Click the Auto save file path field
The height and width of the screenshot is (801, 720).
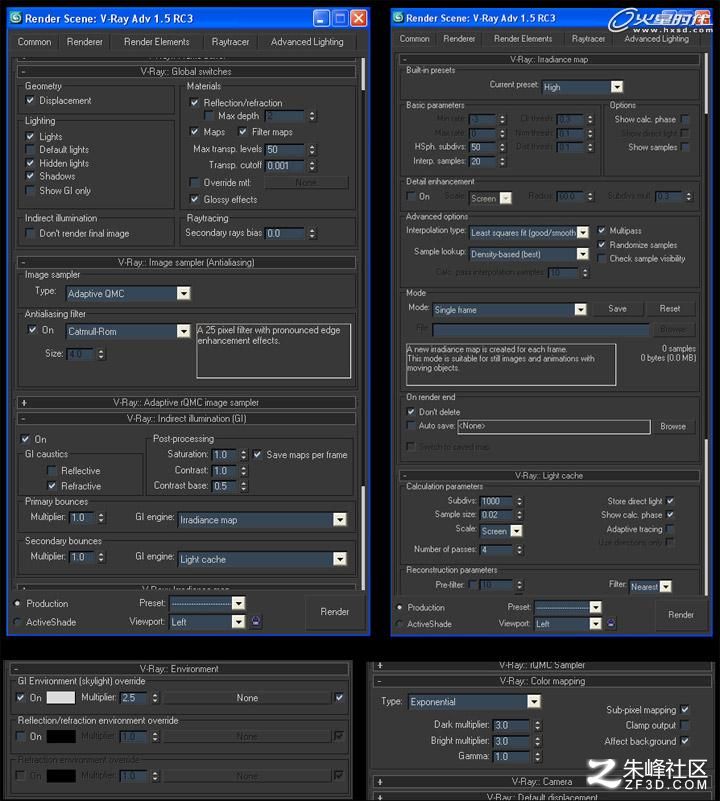(554, 426)
